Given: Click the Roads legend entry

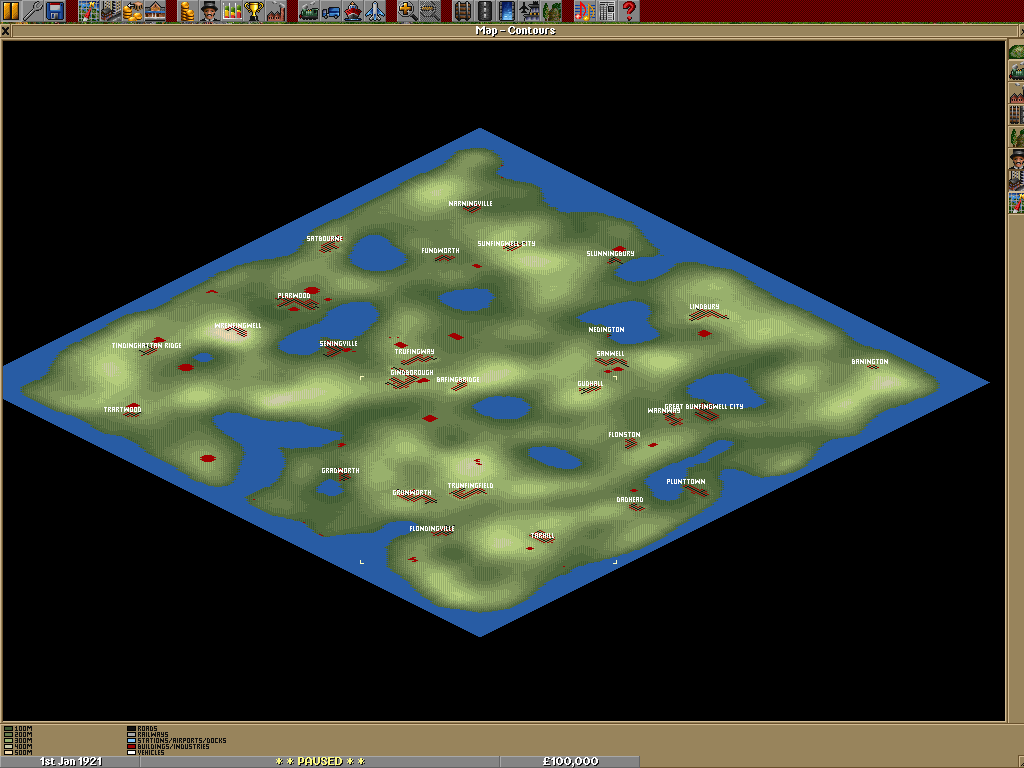Looking at the screenshot, I should 143,729.
